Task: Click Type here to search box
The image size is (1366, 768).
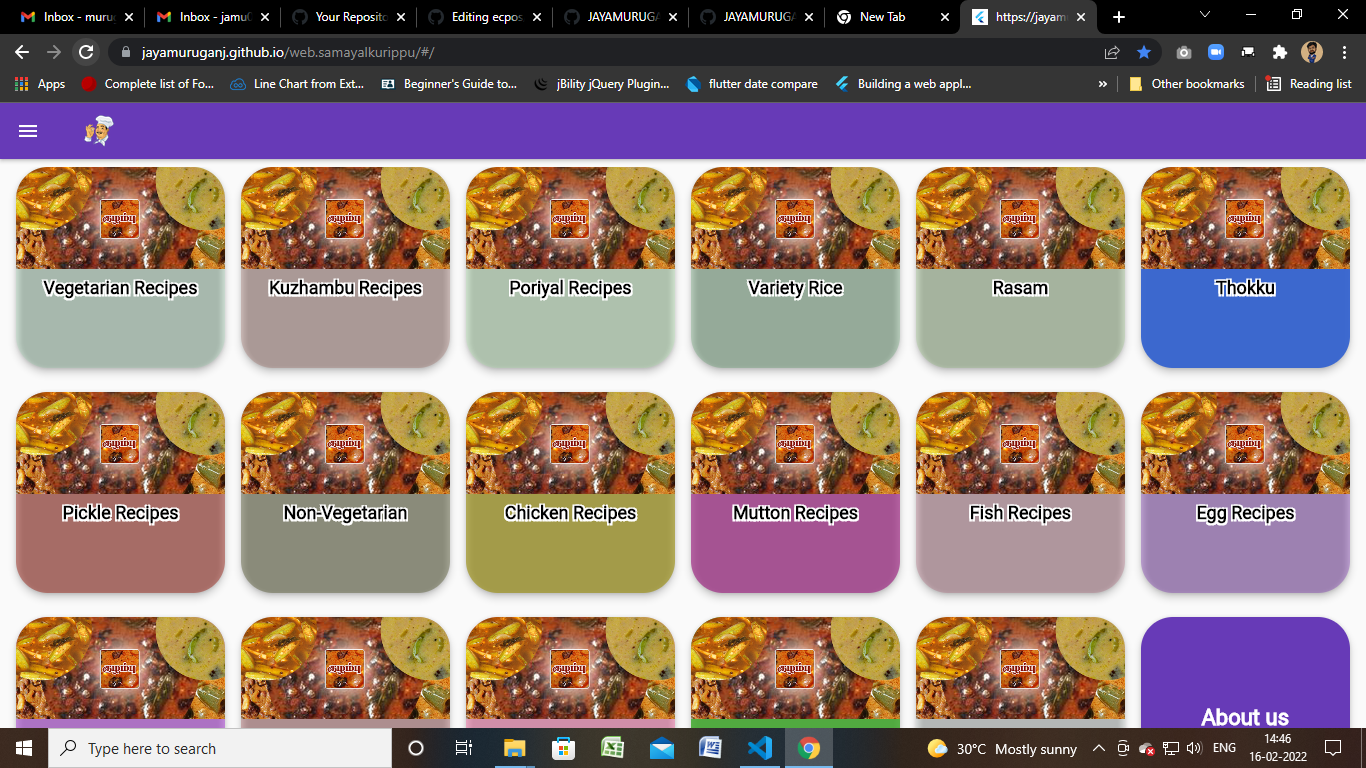Action: tap(220, 748)
